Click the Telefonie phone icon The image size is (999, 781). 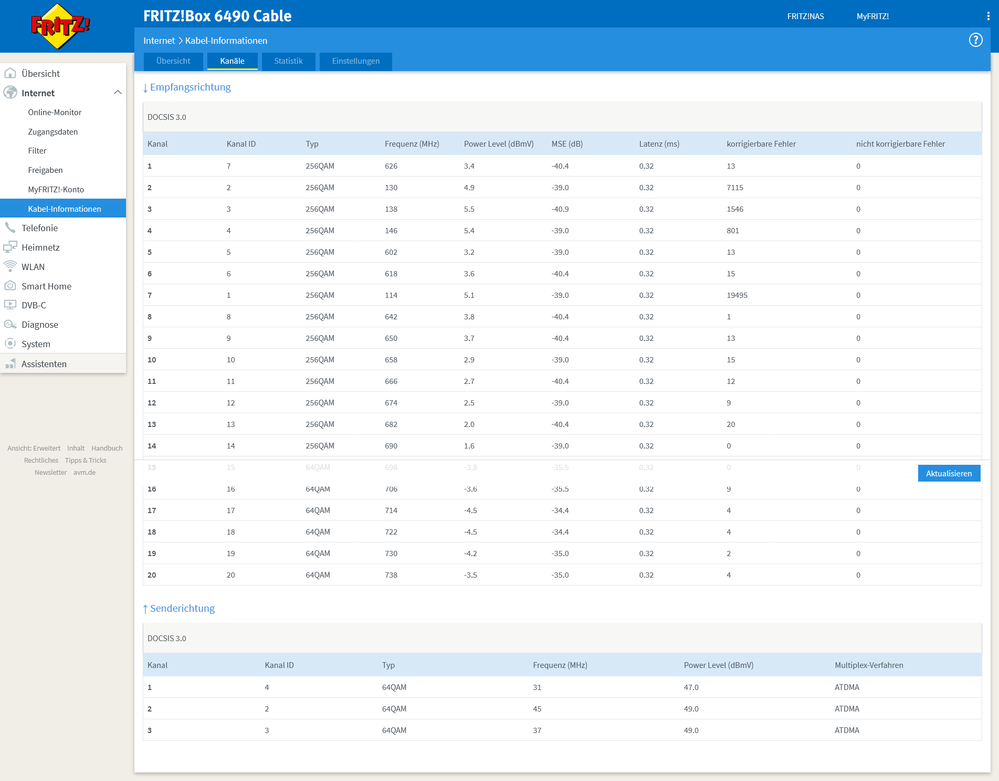tap(11, 228)
